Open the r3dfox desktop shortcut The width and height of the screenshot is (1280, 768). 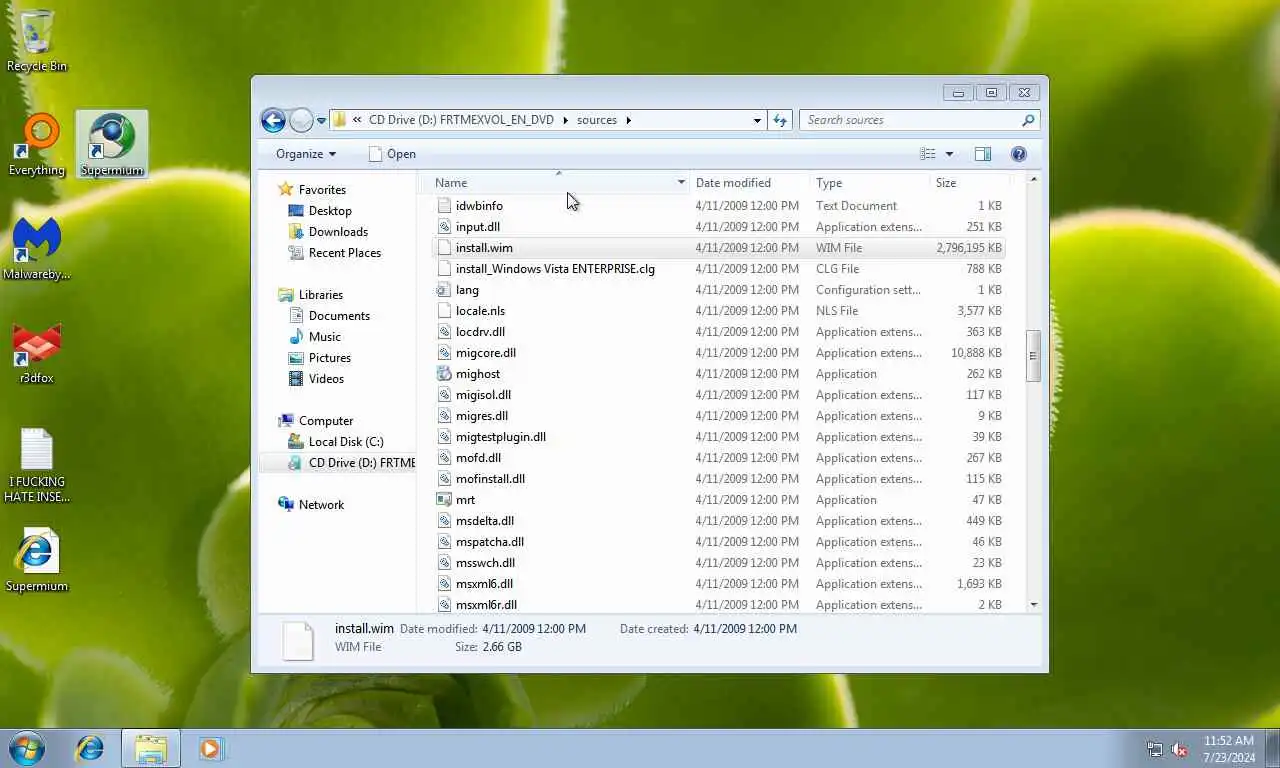coord(37,354)
